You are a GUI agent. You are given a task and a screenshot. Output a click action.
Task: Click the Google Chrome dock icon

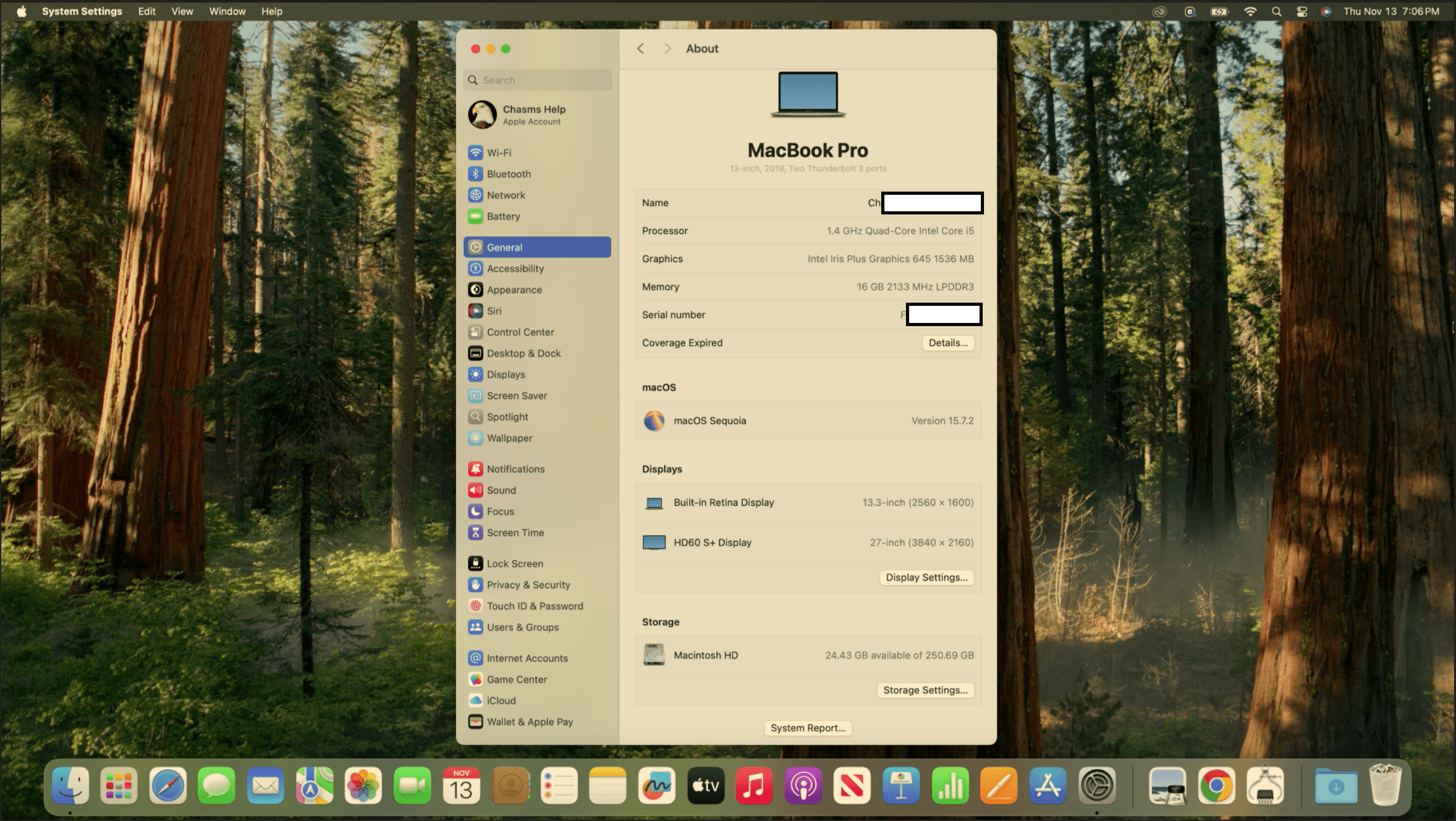tap(1216, 786)
